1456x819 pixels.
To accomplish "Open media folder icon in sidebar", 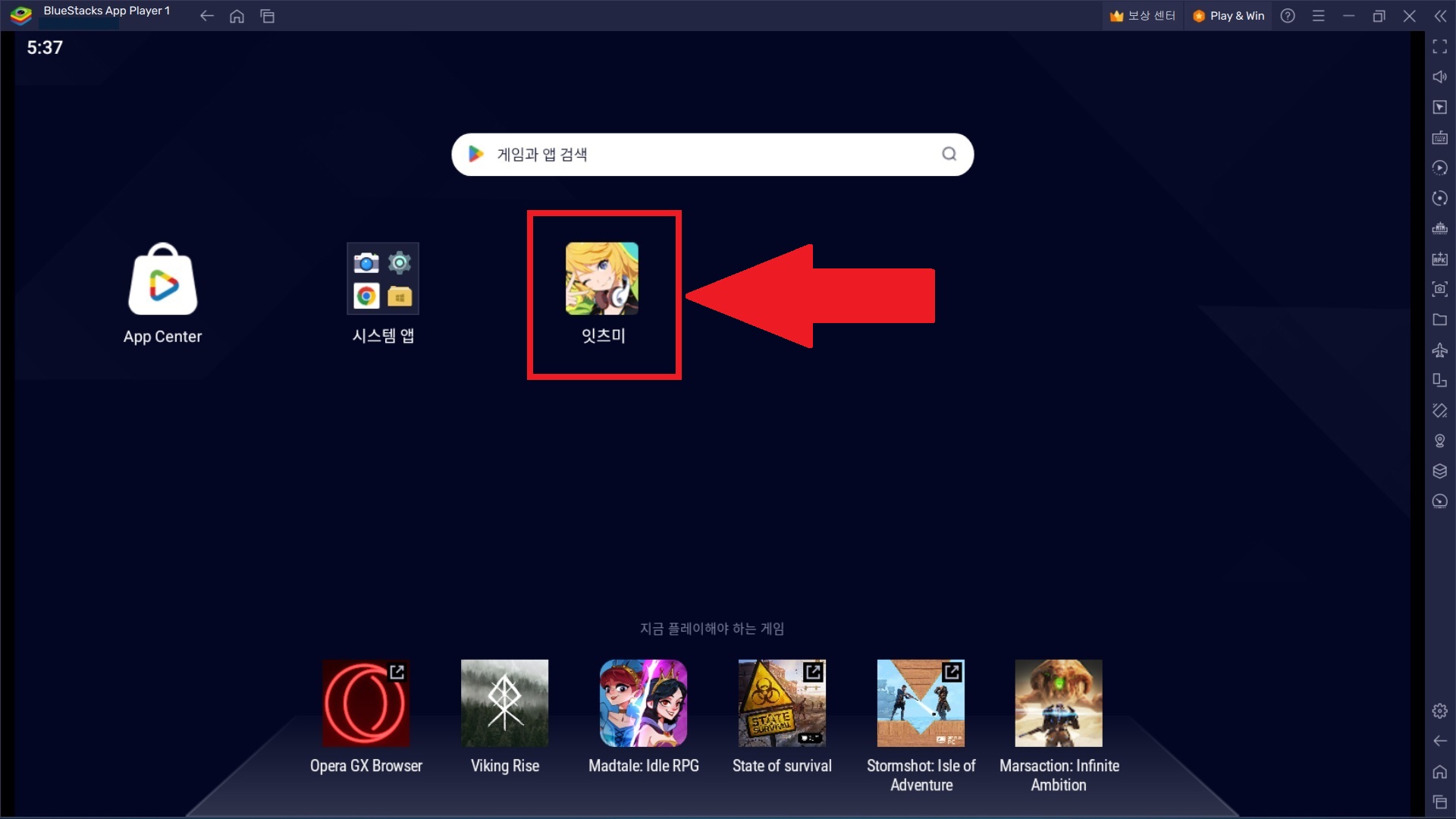I will 1440,320.
